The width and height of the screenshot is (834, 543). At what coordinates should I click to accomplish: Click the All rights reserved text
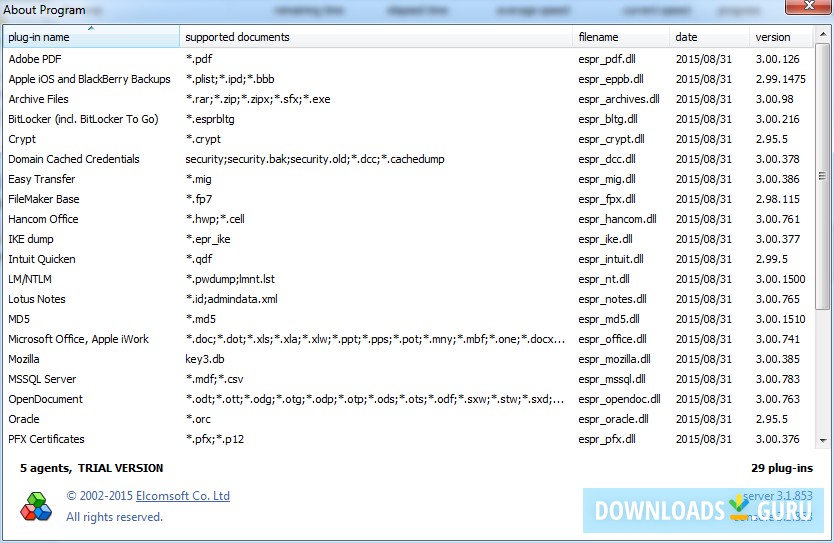[x=114, y=517]
